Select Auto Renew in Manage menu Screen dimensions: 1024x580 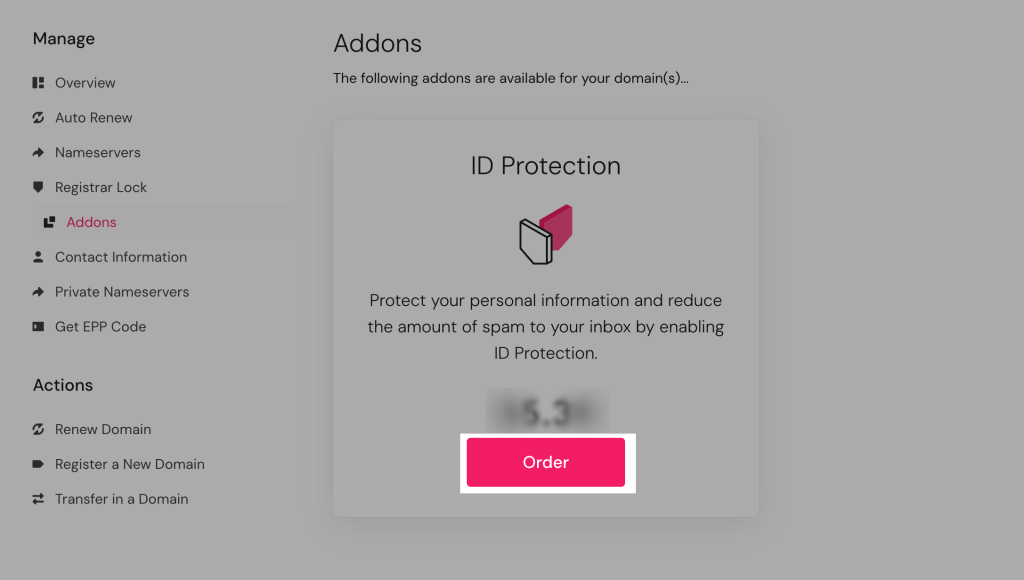[93, 118]
